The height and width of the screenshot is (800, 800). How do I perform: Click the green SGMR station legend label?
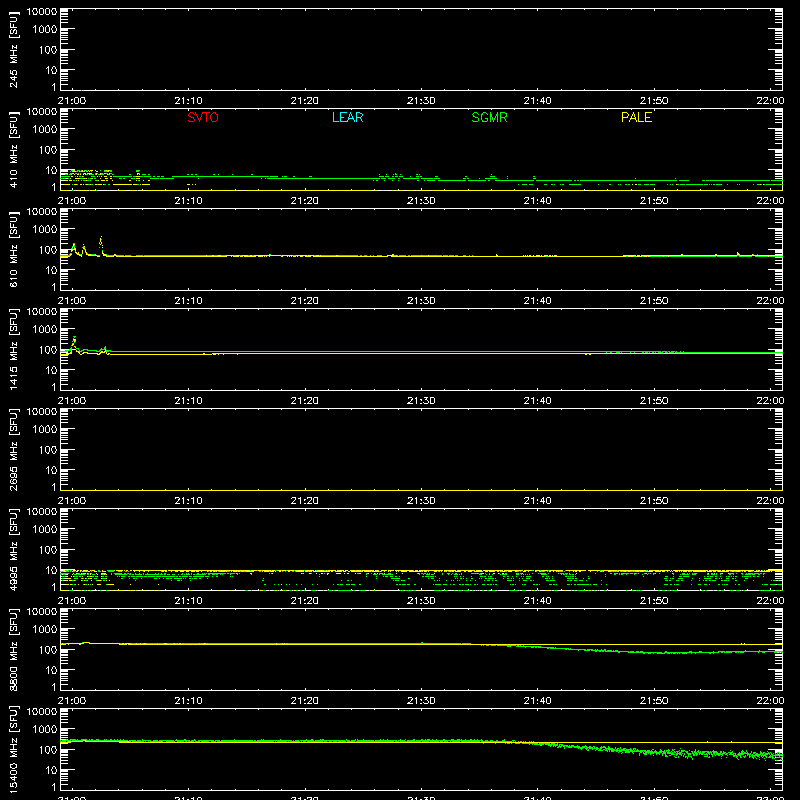coord(489,117)
